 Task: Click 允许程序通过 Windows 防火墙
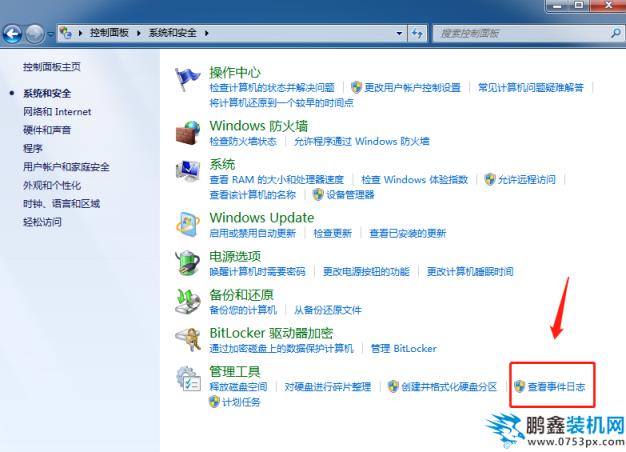coord(362,141)
